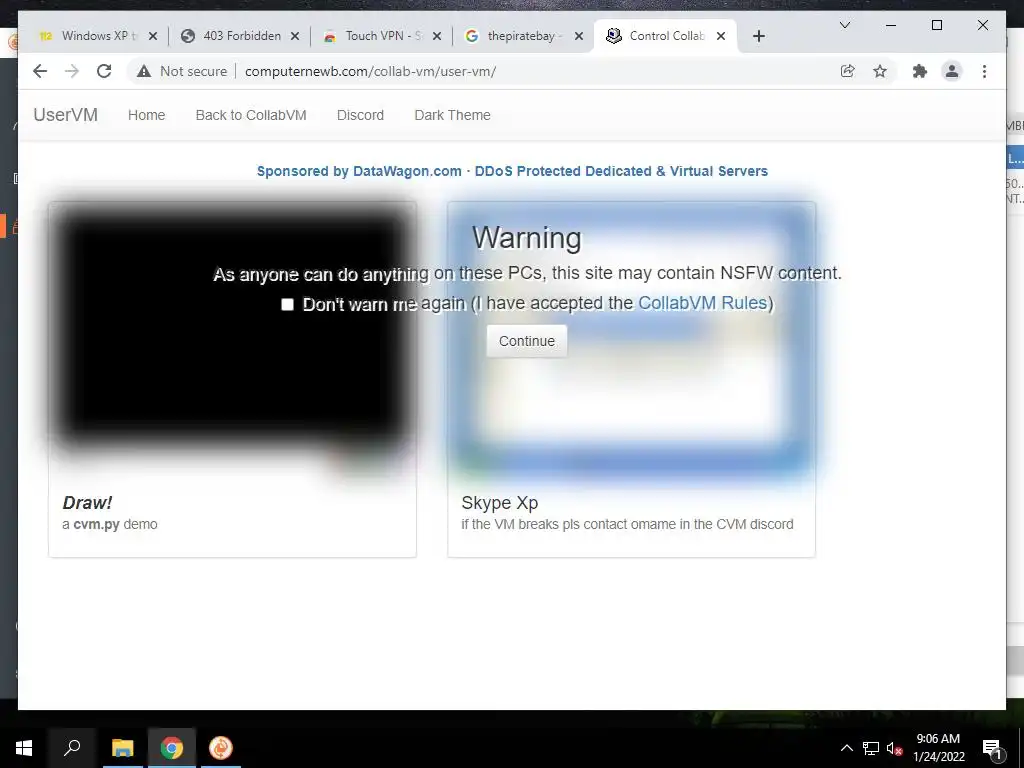Viewport: 1024px width, 768px height.
Task: Go back with the browser back arrow
Action: point(40,71)
